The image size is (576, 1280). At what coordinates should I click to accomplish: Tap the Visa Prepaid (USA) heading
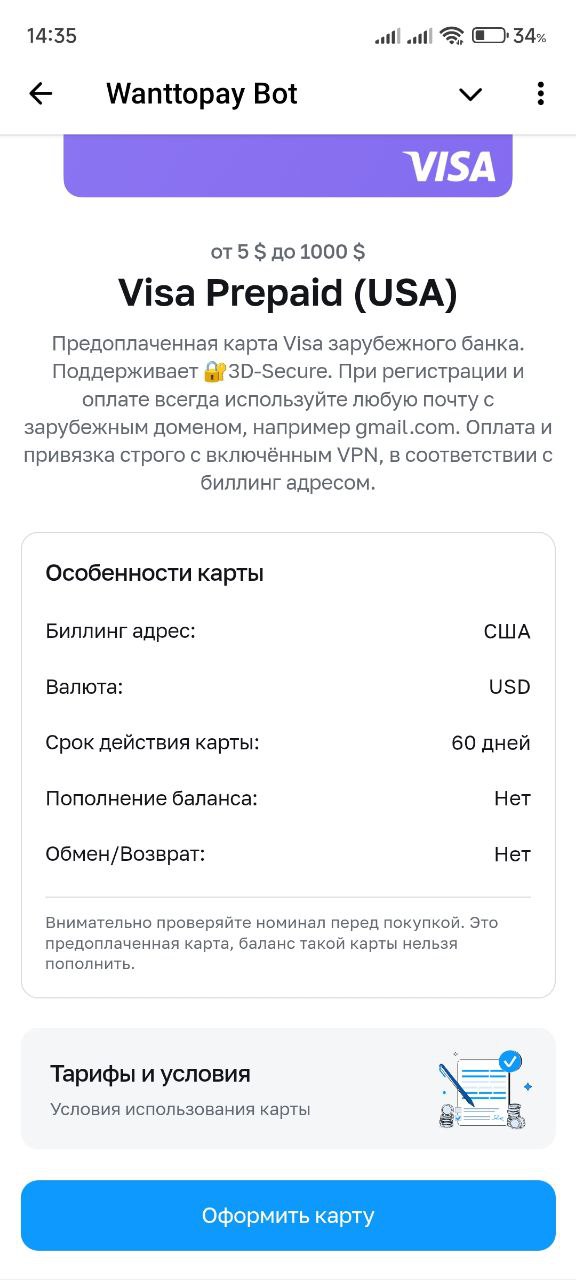[288, 293]
